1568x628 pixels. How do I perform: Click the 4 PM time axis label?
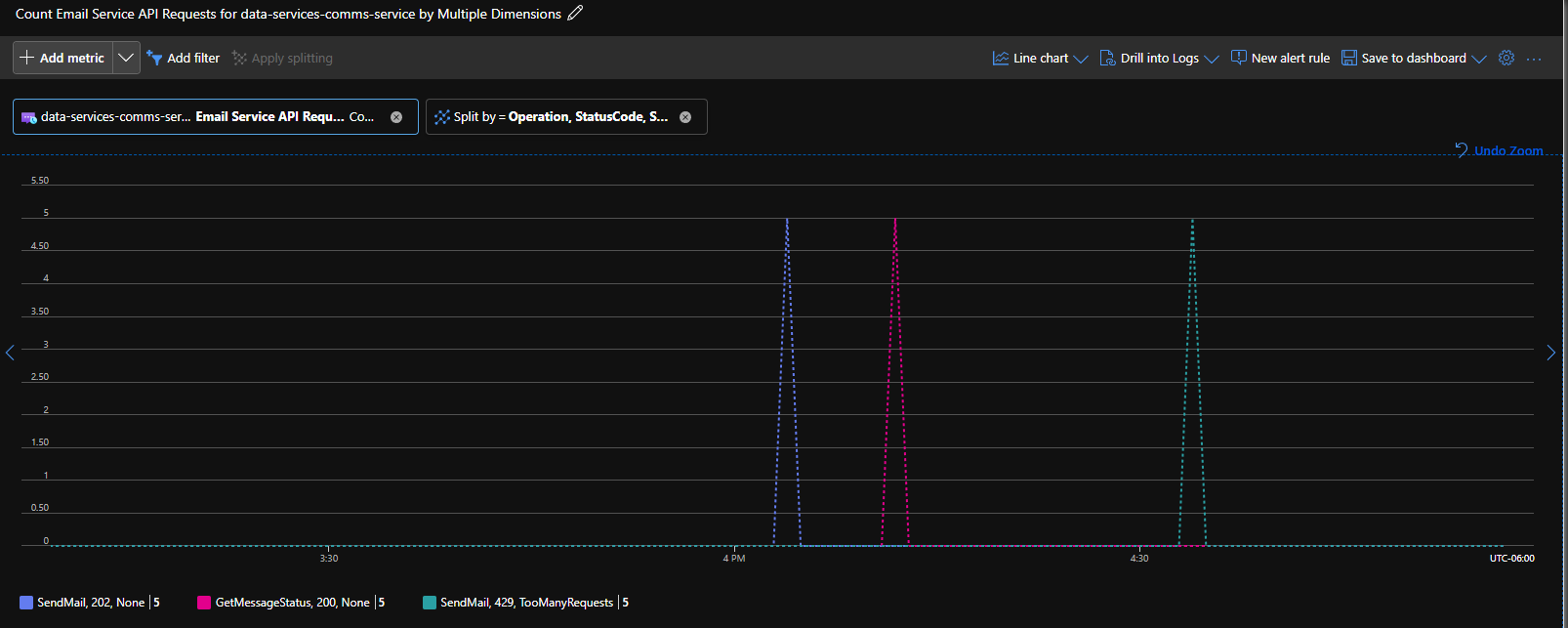coord(734,559)
